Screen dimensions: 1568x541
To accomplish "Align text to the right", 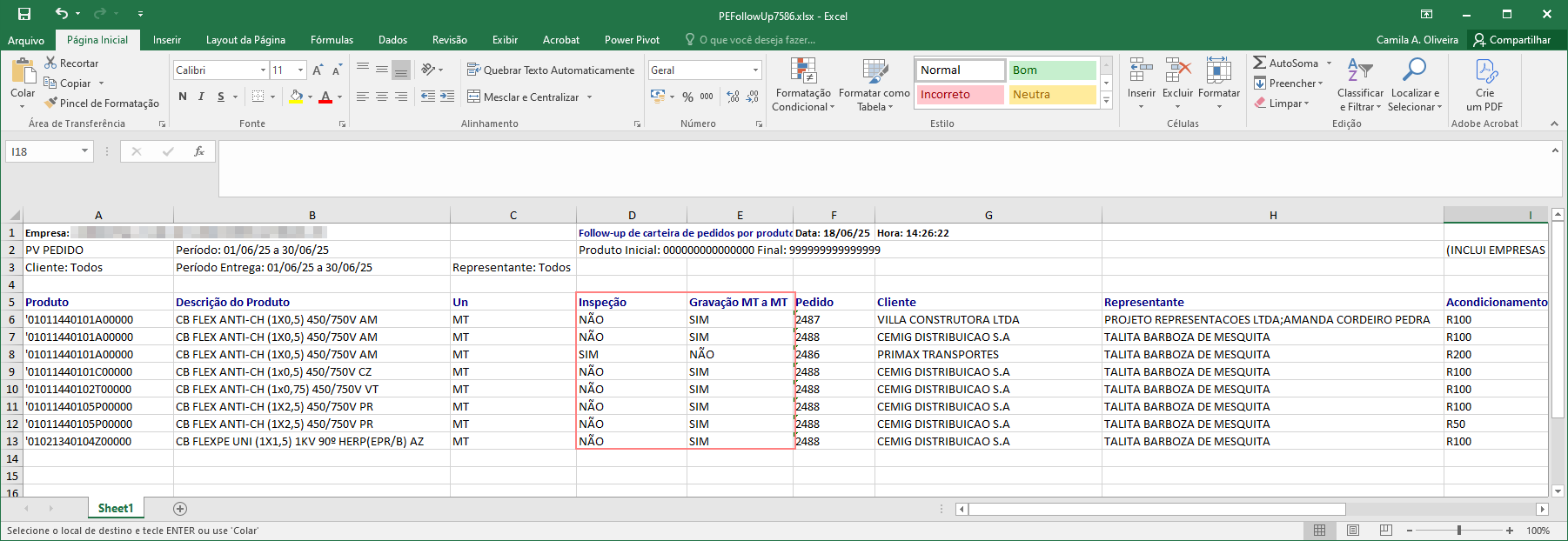I will [401, 97].
